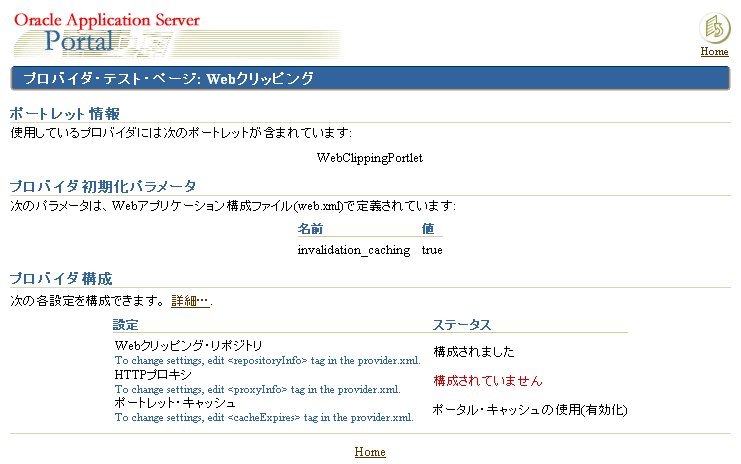Select the WebClippingPortlet text
The height and width of the screenshot is (464, 741).
[370, 158]
